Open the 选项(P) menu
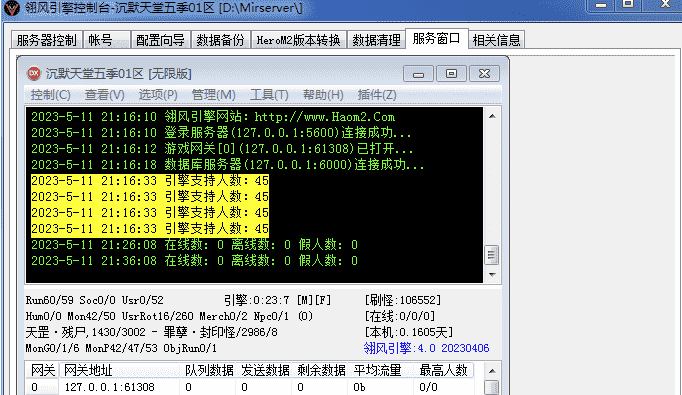 click(x=158, y=94)
